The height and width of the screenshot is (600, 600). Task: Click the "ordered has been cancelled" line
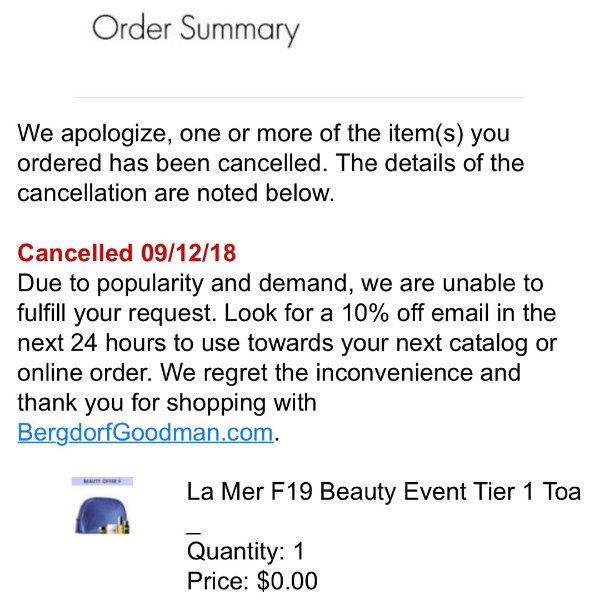pos(172,163)
